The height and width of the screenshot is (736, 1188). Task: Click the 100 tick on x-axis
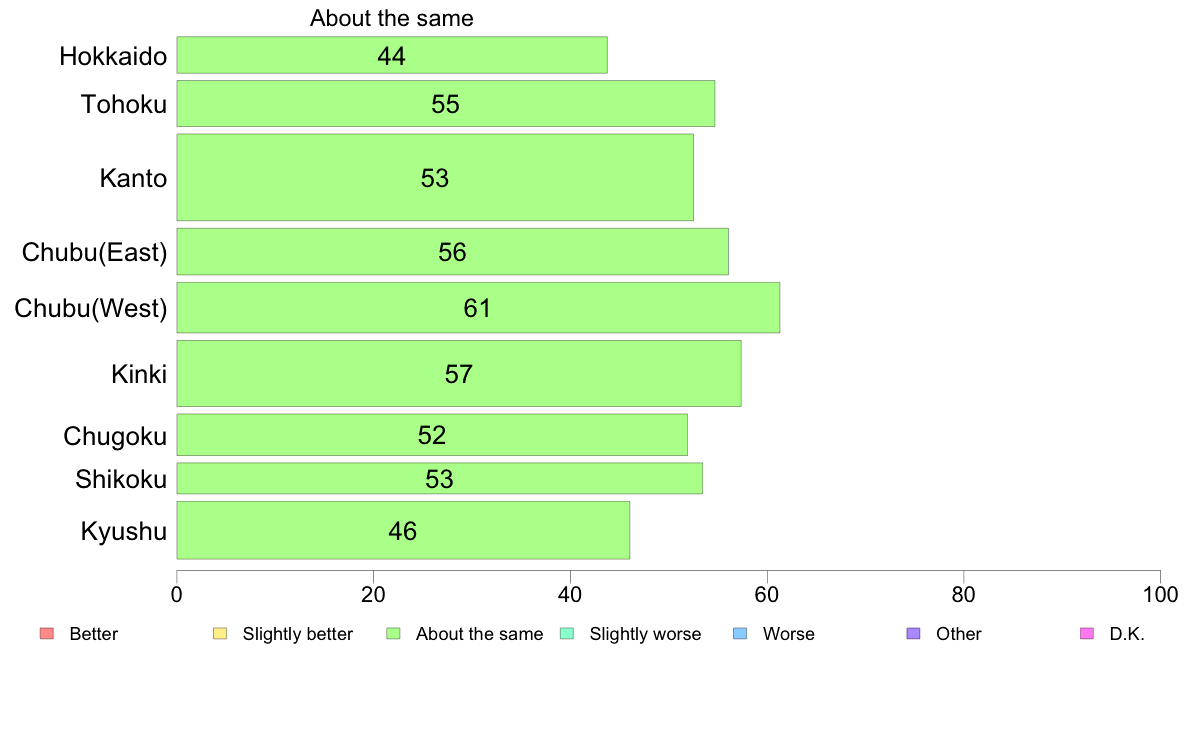[x=1160, y=595]
